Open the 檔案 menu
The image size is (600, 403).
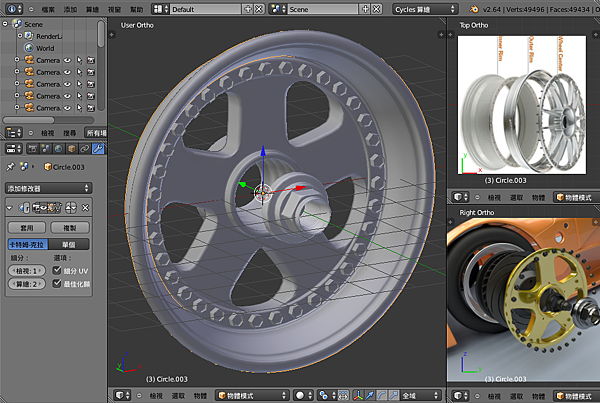(46, 8)
